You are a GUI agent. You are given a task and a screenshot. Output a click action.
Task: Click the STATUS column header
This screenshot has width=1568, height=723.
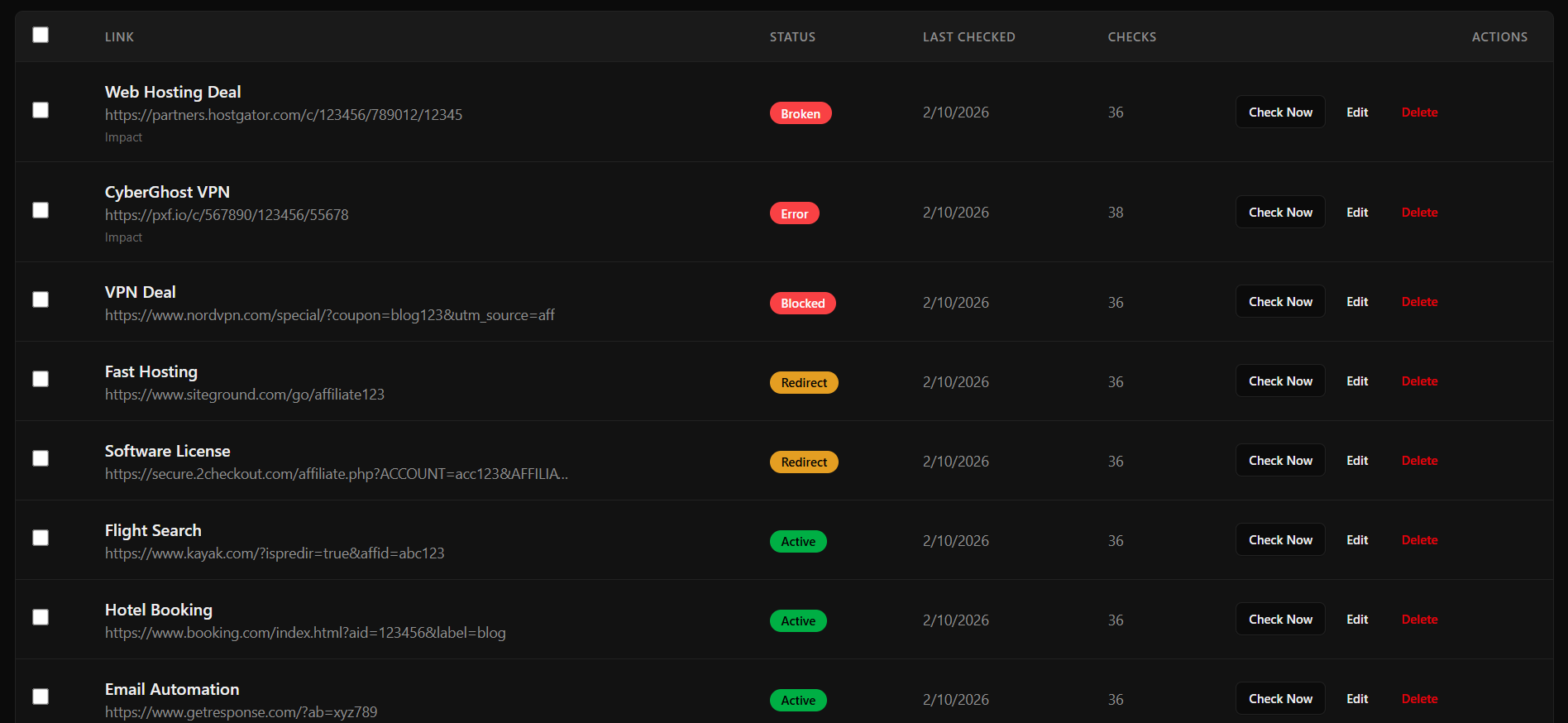click(x=792, y=37)
